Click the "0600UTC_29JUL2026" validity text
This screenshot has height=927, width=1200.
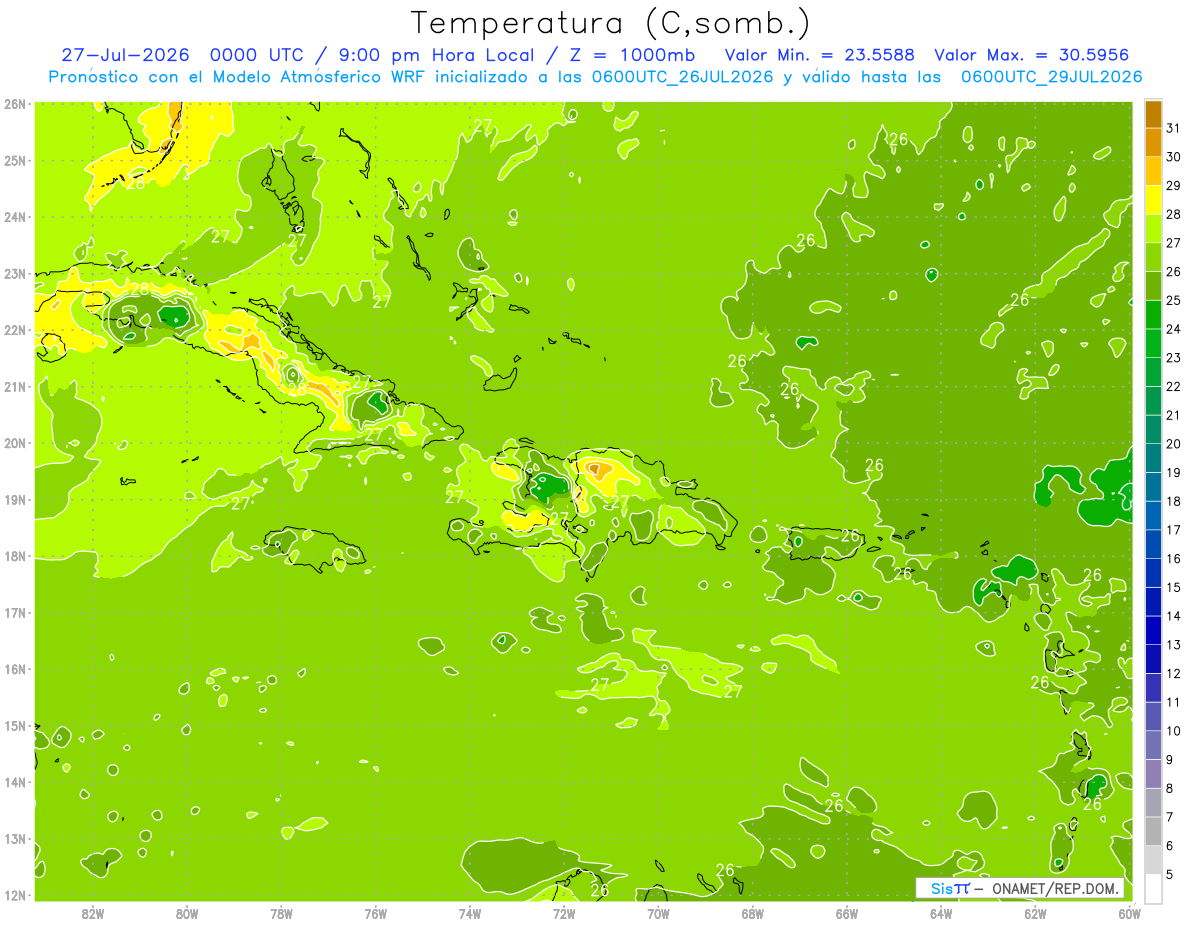pos(1052,77)
